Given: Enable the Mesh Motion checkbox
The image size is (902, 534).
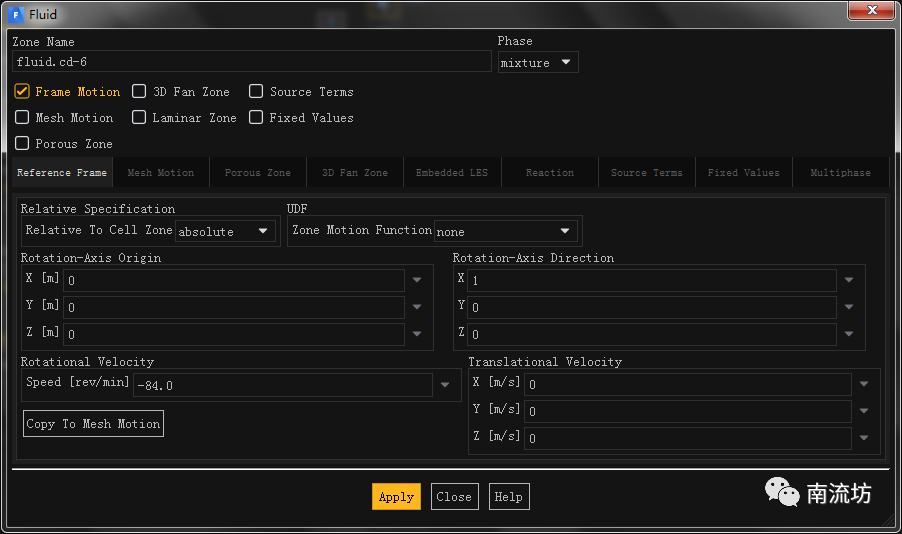Looking at the screenshot, I should [23, 118].
